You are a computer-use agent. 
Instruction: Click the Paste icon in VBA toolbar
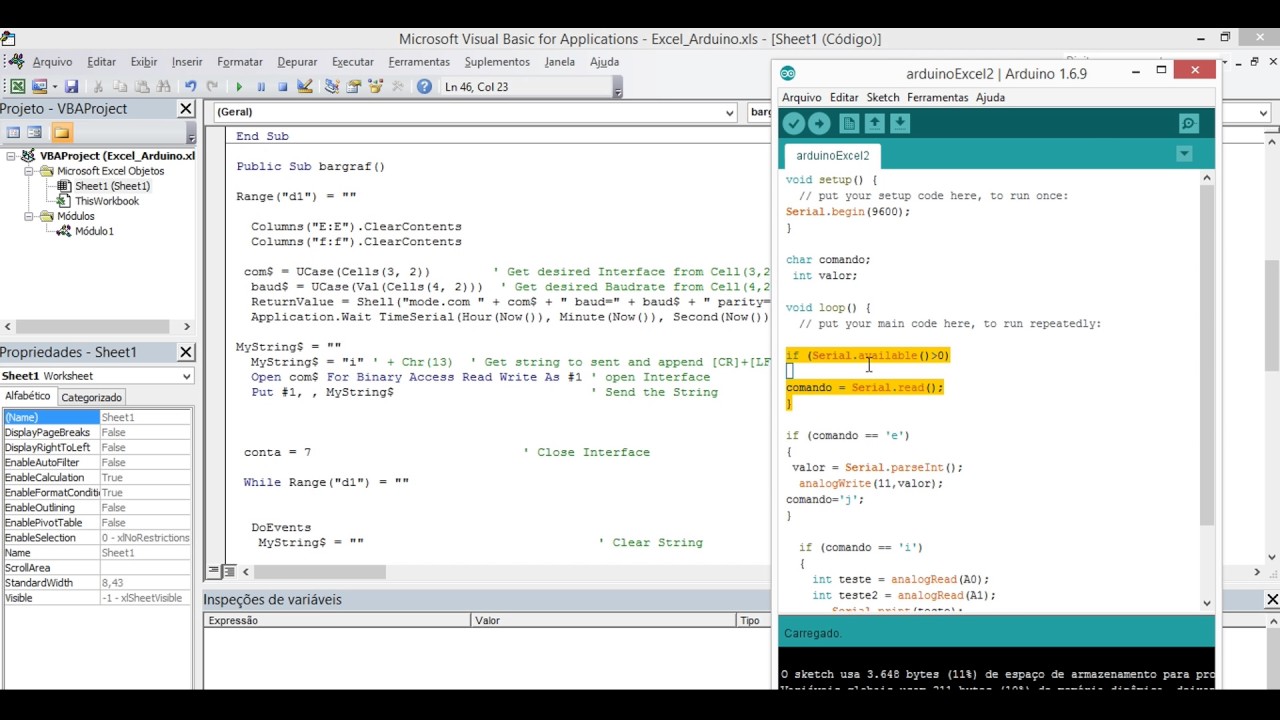[142, 87]
